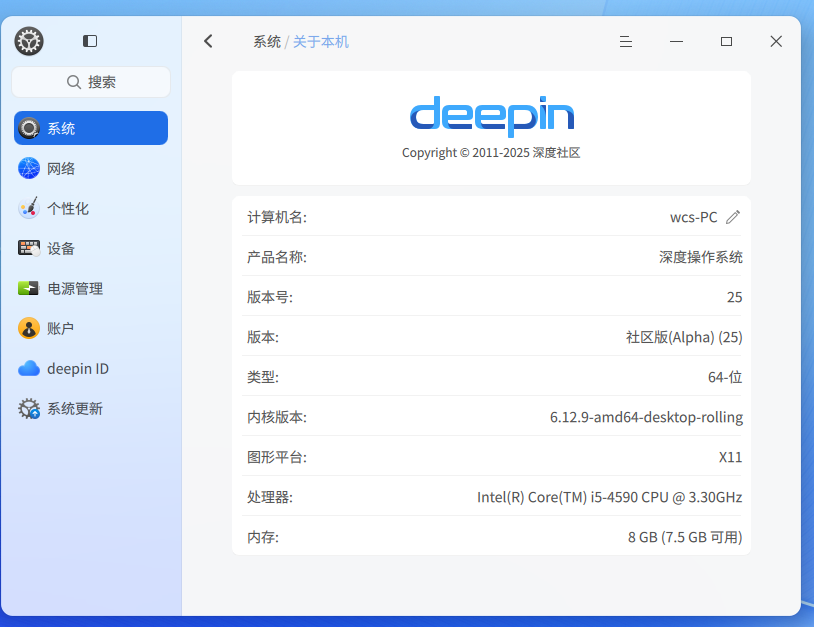Click the Control Center gear logo
The image size is (814, 627).
pos(29,41)
